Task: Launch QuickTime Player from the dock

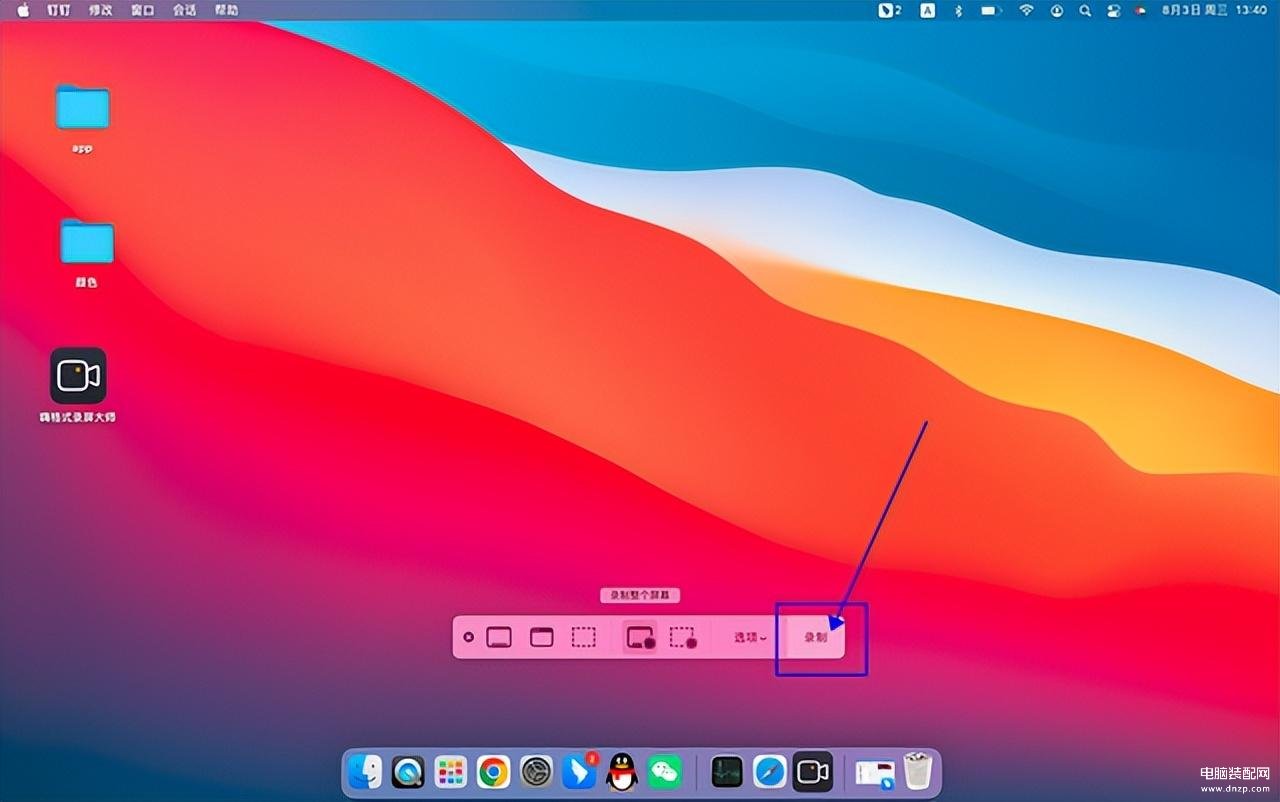Action: coord(408,772)
